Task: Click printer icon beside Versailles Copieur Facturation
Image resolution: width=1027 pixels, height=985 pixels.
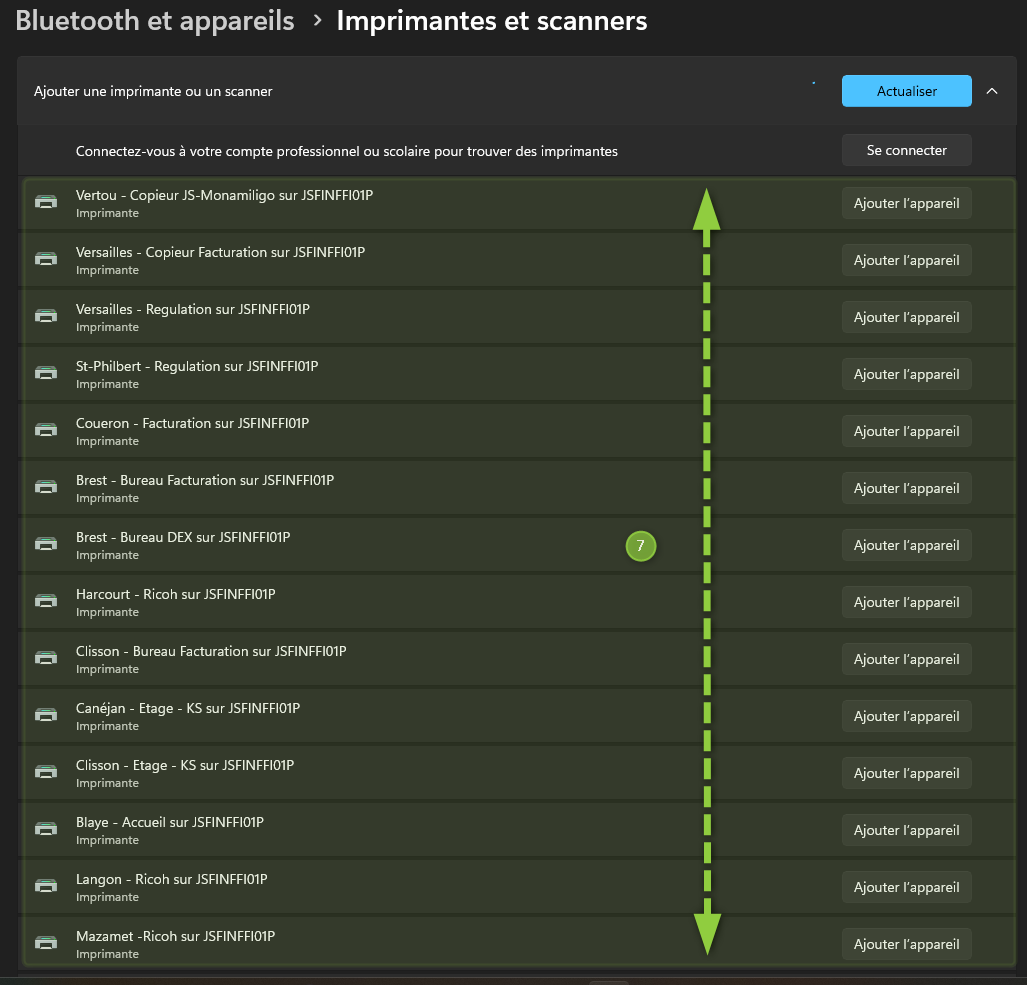Action: [x=46, y=259]
